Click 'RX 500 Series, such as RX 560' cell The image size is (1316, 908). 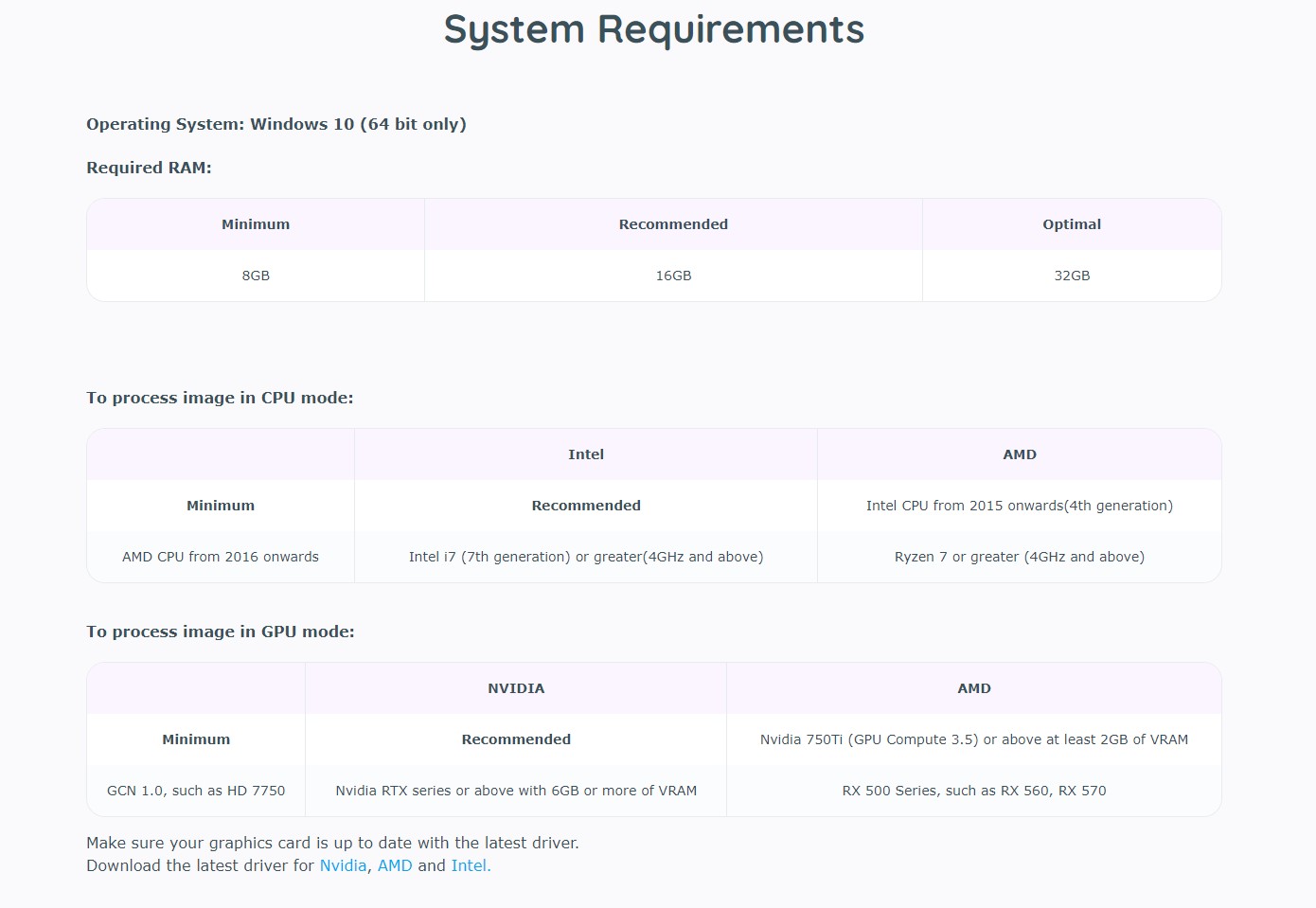(974, 791)
